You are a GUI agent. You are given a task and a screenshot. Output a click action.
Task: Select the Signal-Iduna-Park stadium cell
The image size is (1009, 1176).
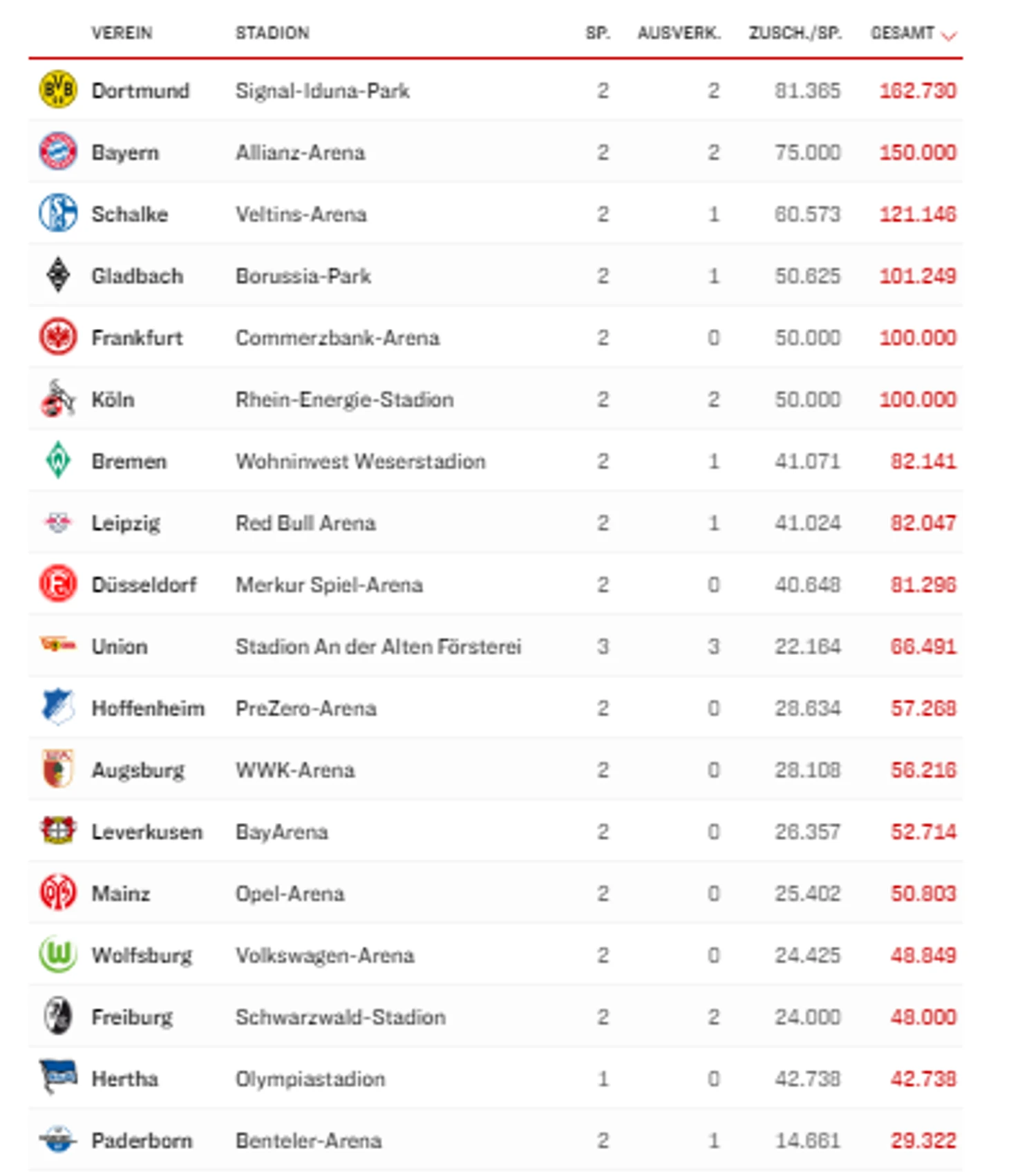tap(323, 91)
